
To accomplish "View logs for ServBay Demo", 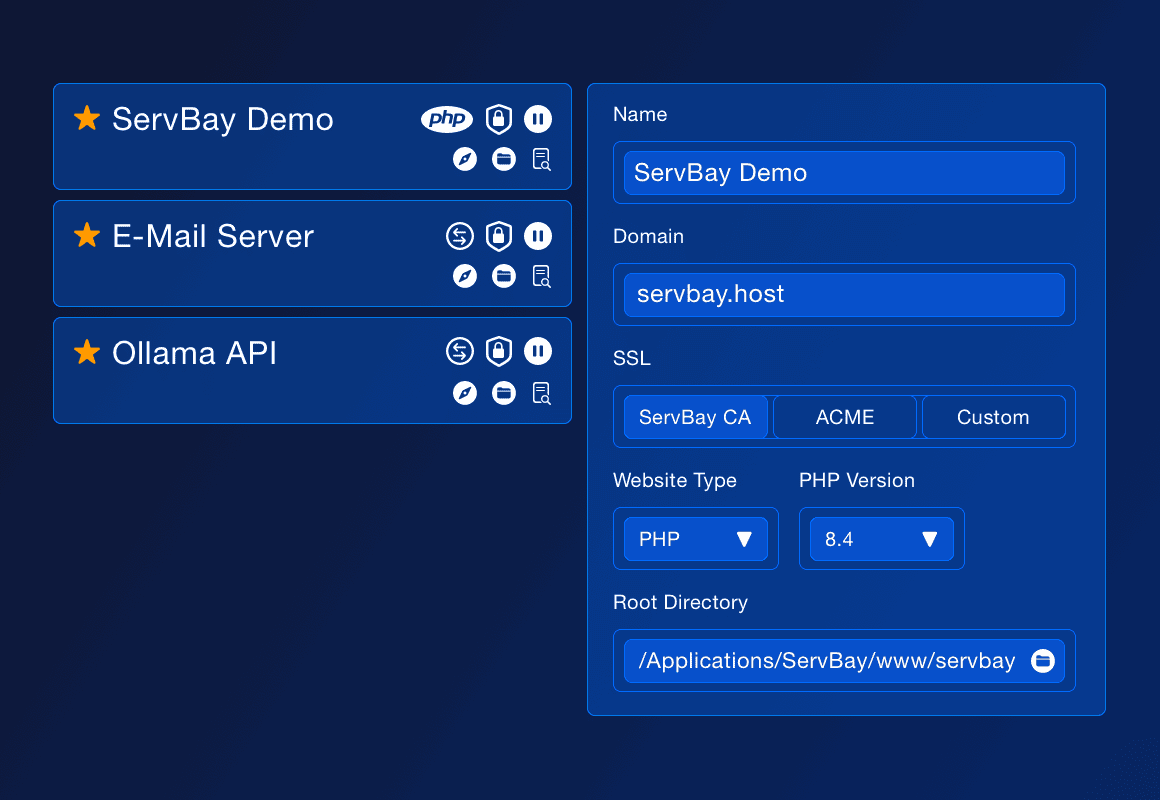I will tap(542, 159).
